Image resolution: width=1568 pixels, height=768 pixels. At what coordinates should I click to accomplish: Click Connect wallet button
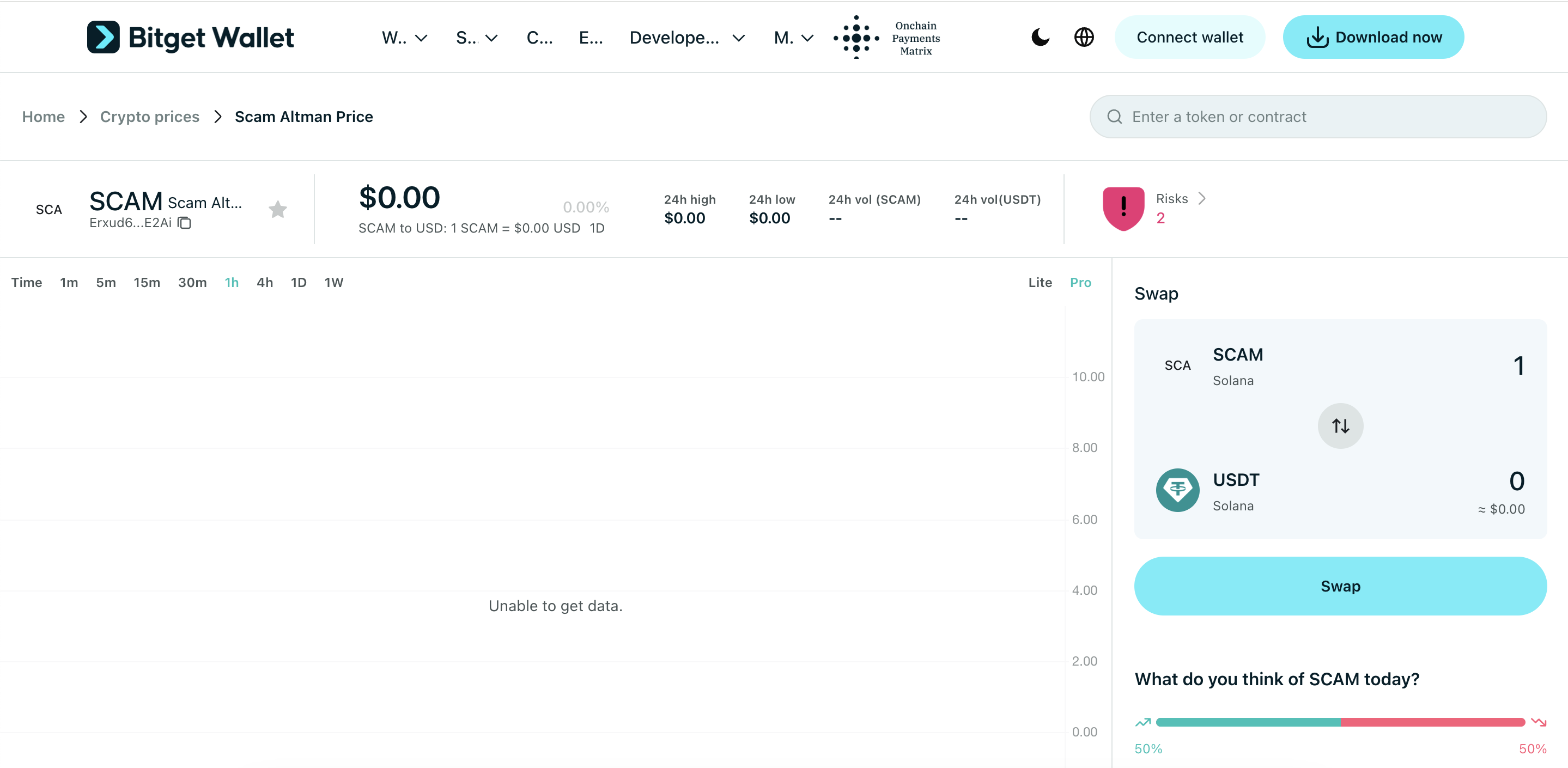pyautogui.click(x=1189, y=37)
